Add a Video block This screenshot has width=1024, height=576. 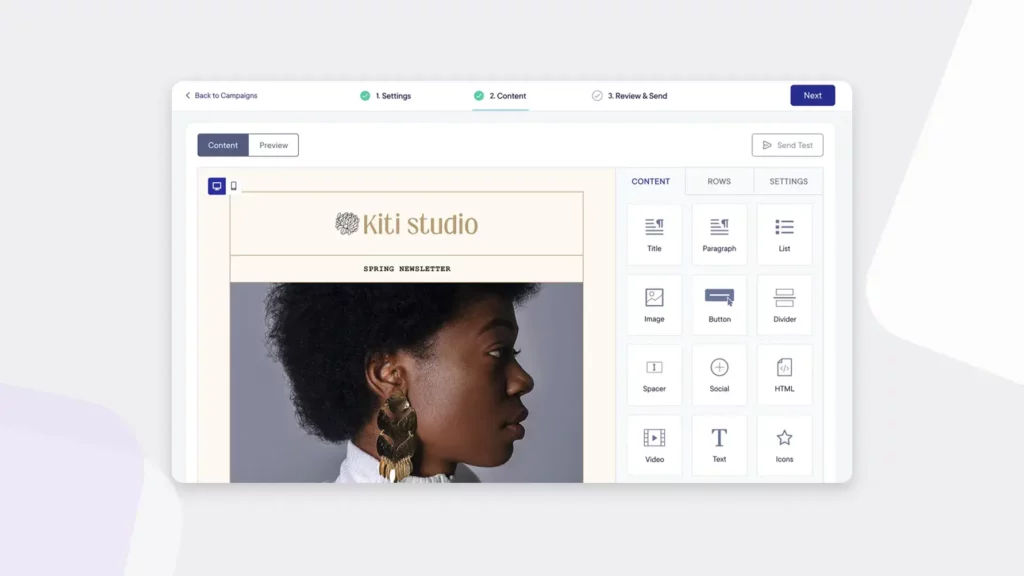pos(654,445)
